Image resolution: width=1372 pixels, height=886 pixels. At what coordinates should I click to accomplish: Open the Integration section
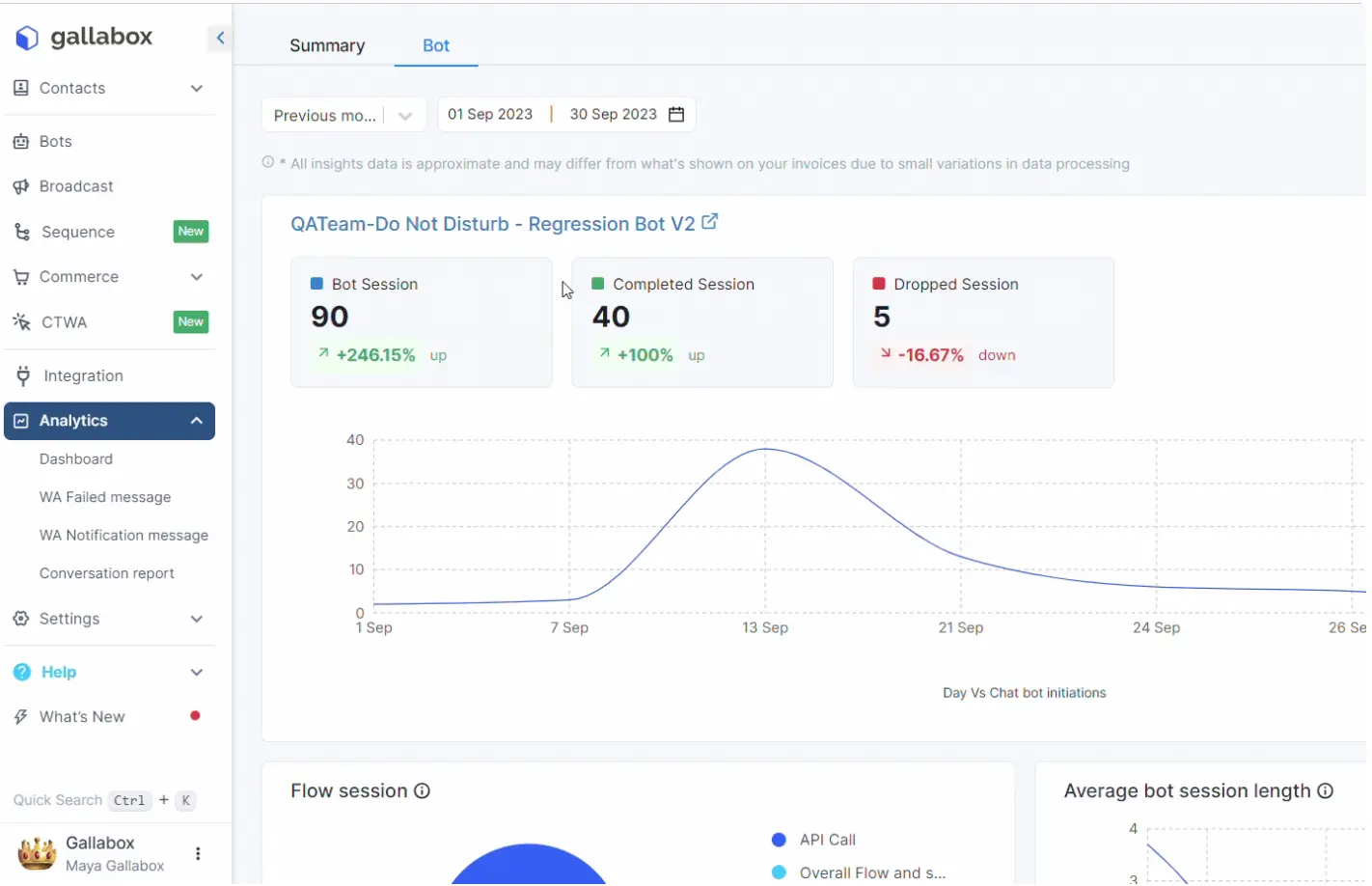click(x=83, y=376)
